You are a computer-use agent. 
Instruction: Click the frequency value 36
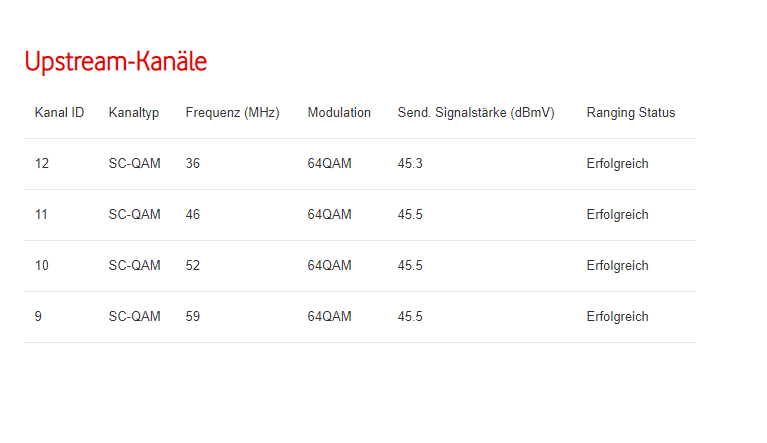click(x=193, y=164)
